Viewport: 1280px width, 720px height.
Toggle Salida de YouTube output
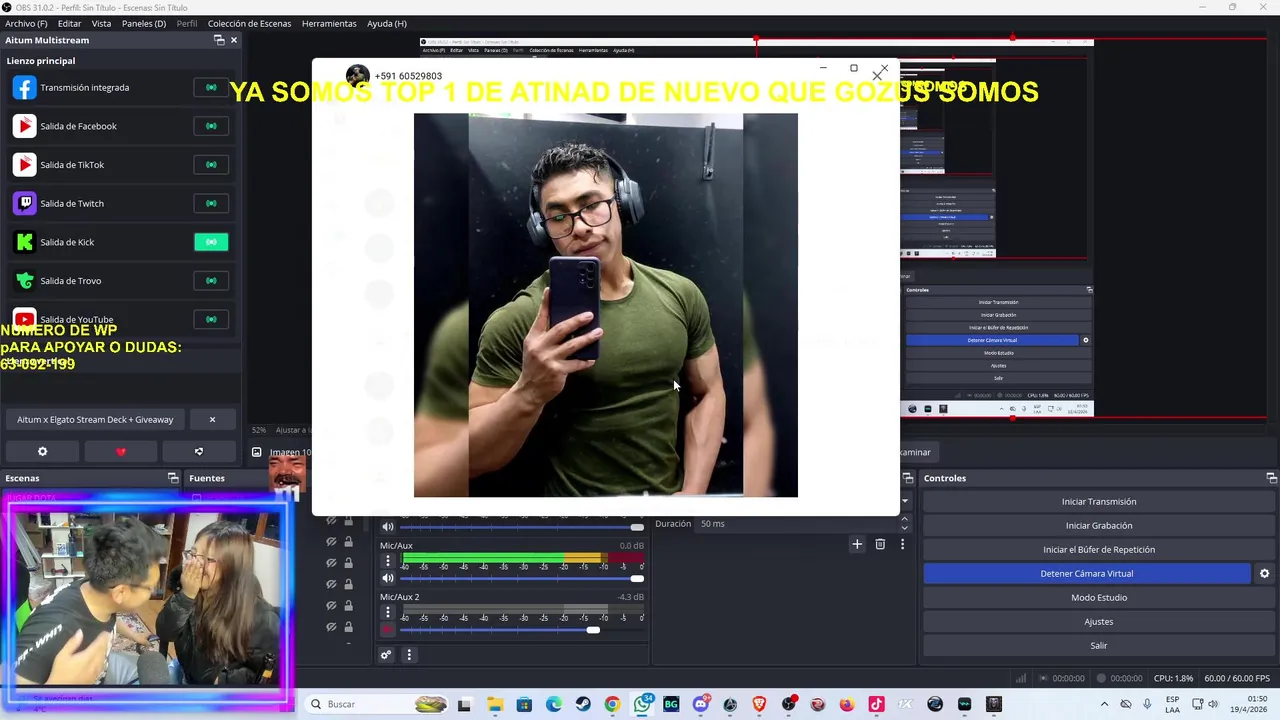tap(211, 320)
